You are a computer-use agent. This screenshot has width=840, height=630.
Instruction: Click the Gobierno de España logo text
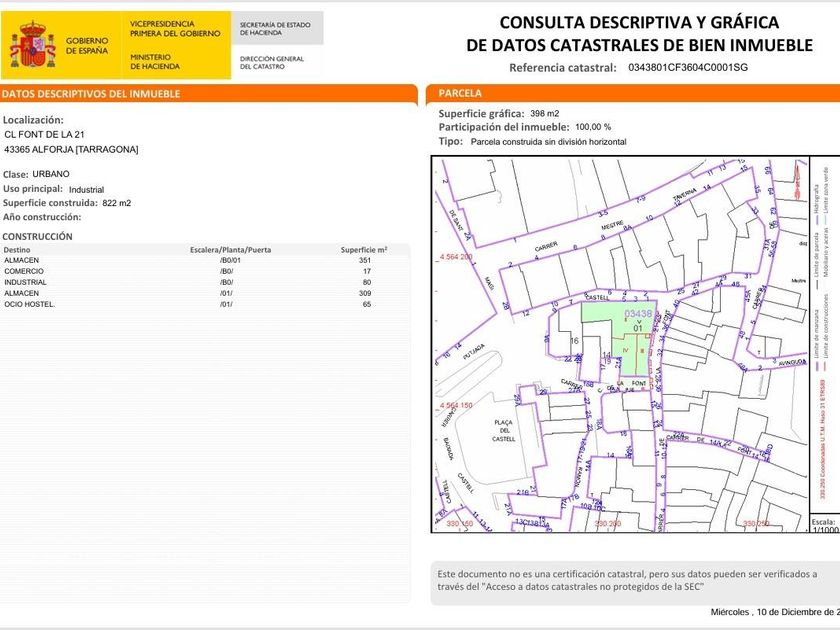point(87,46)
